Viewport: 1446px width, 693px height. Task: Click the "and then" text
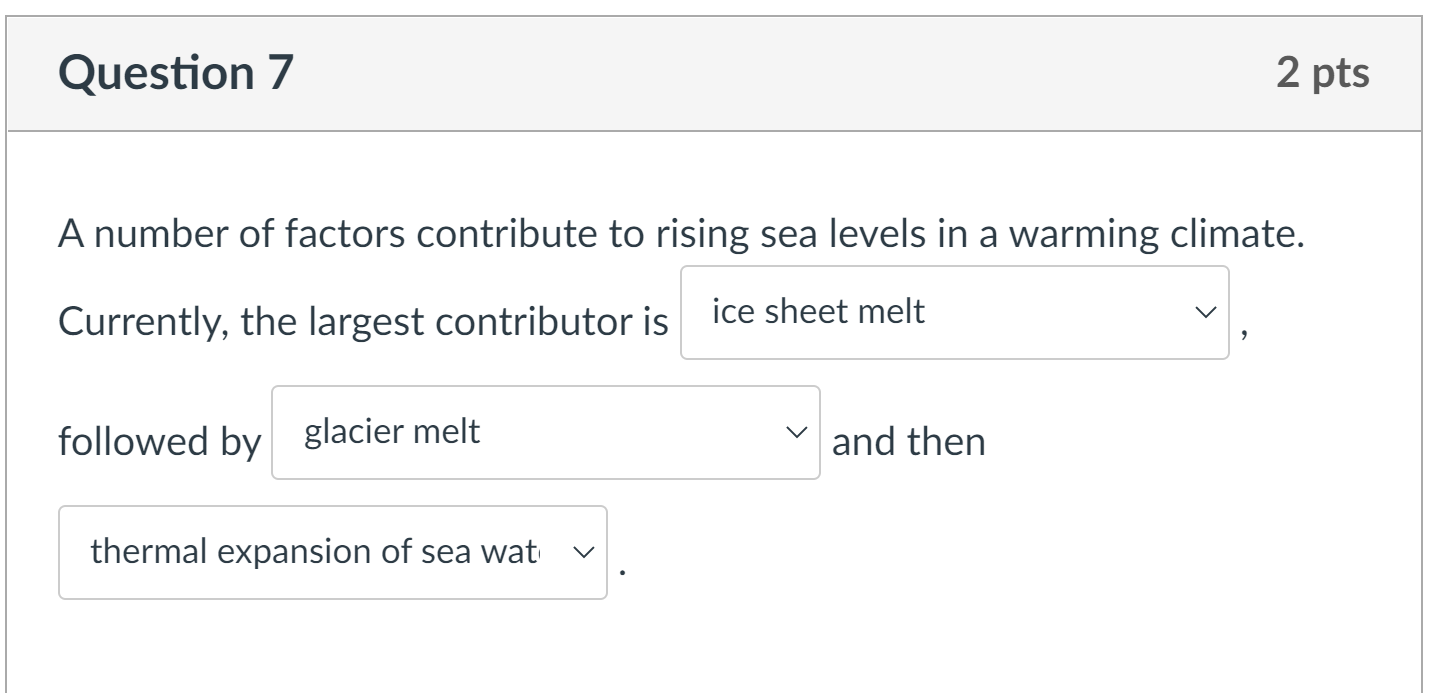(x=908, y=442)
